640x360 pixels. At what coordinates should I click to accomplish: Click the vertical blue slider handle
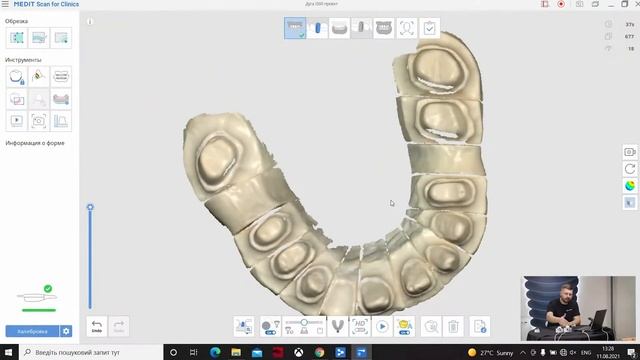coord(90,207)
